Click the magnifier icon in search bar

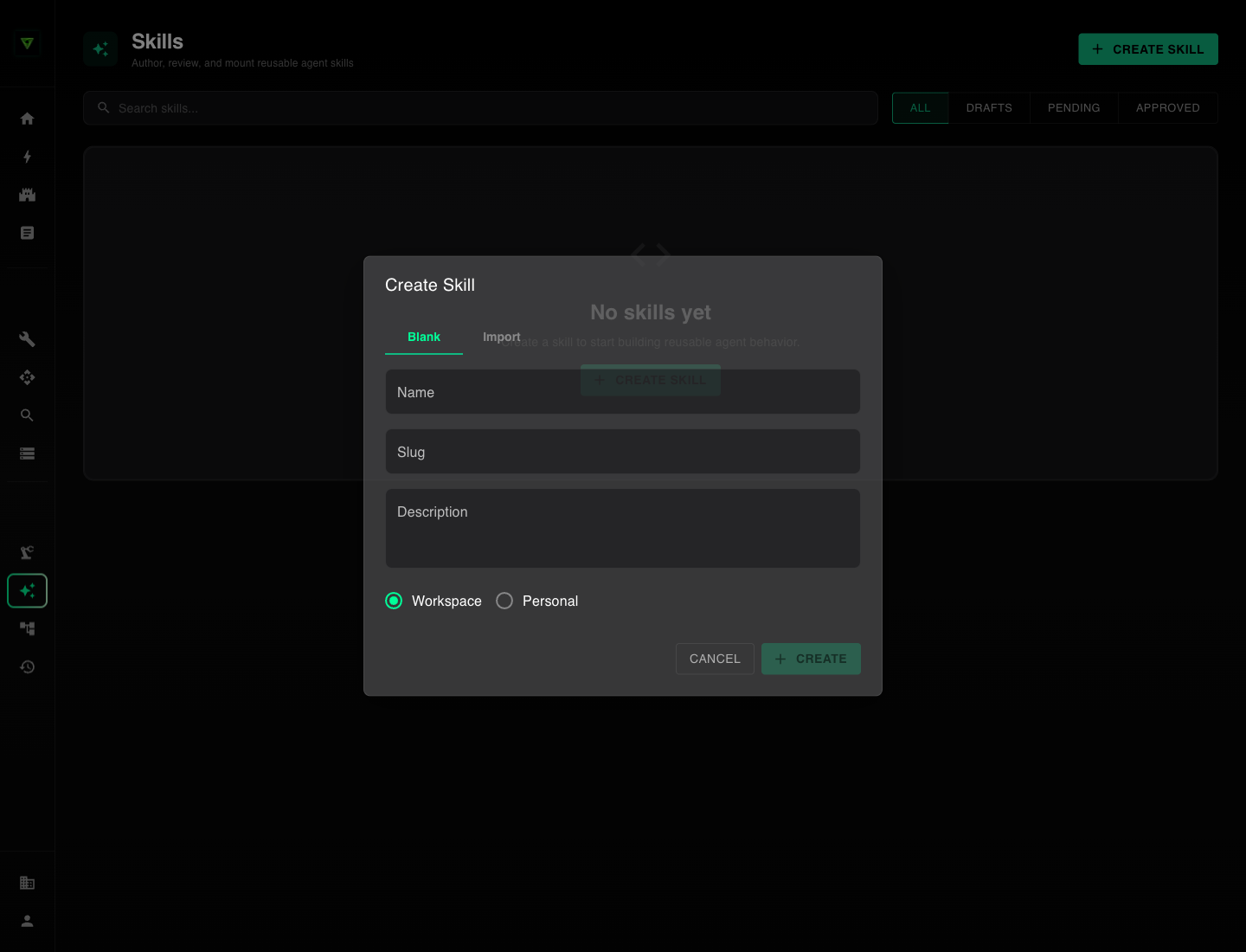[x=104, y=108]
